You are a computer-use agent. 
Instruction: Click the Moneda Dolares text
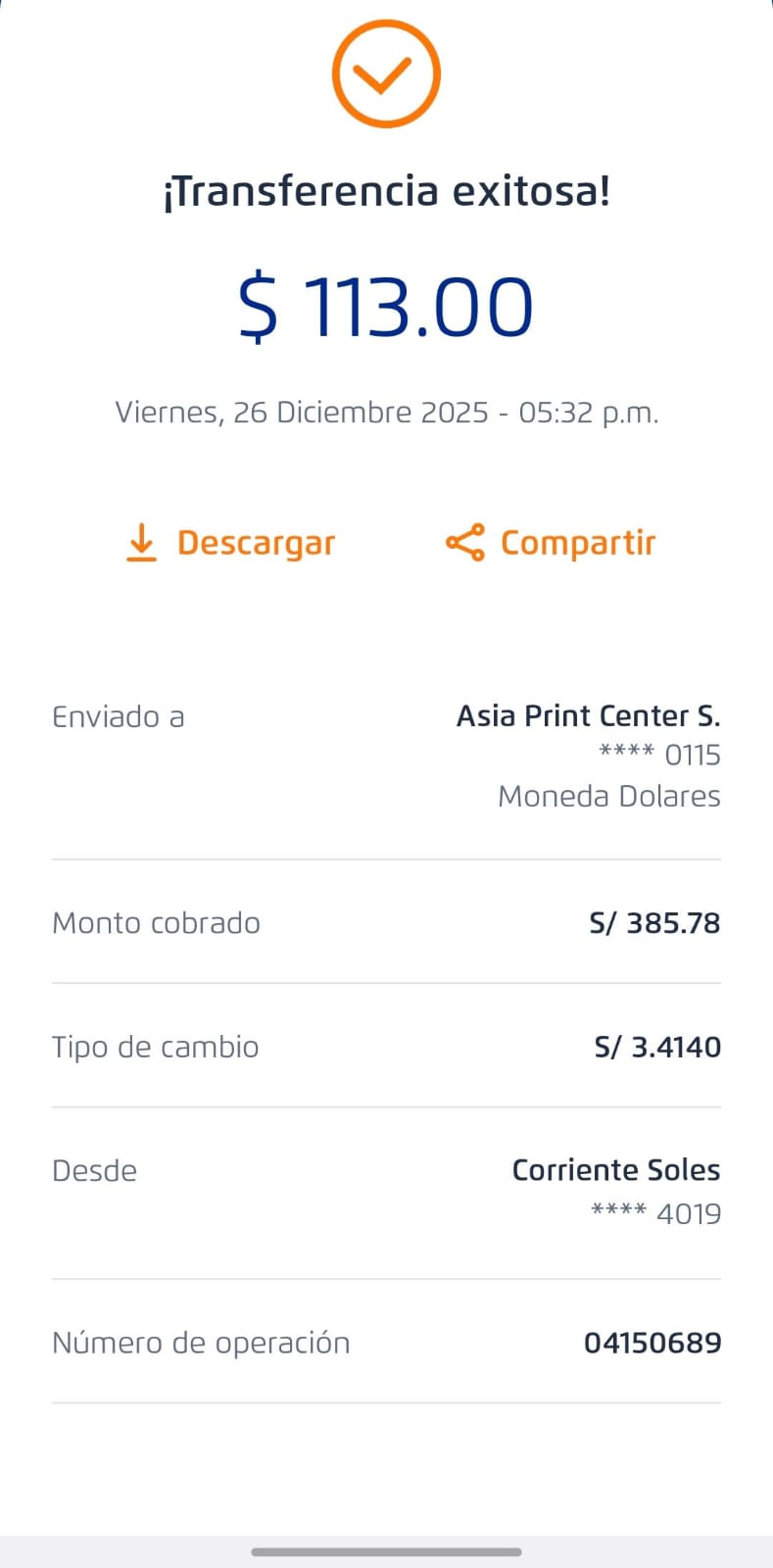click(x=608, y=796)
